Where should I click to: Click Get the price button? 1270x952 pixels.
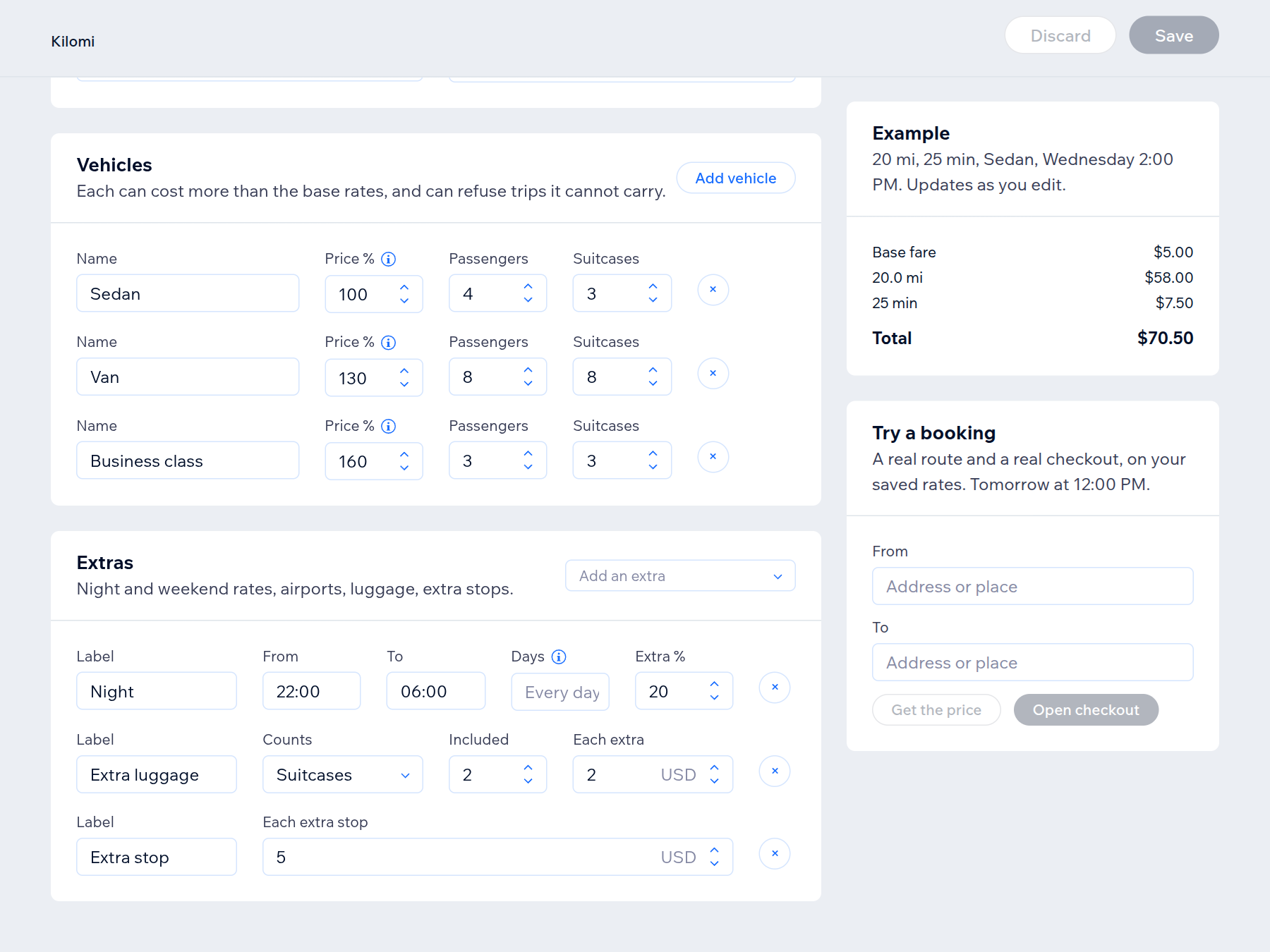pyautogui.click(x=936, y=709)
